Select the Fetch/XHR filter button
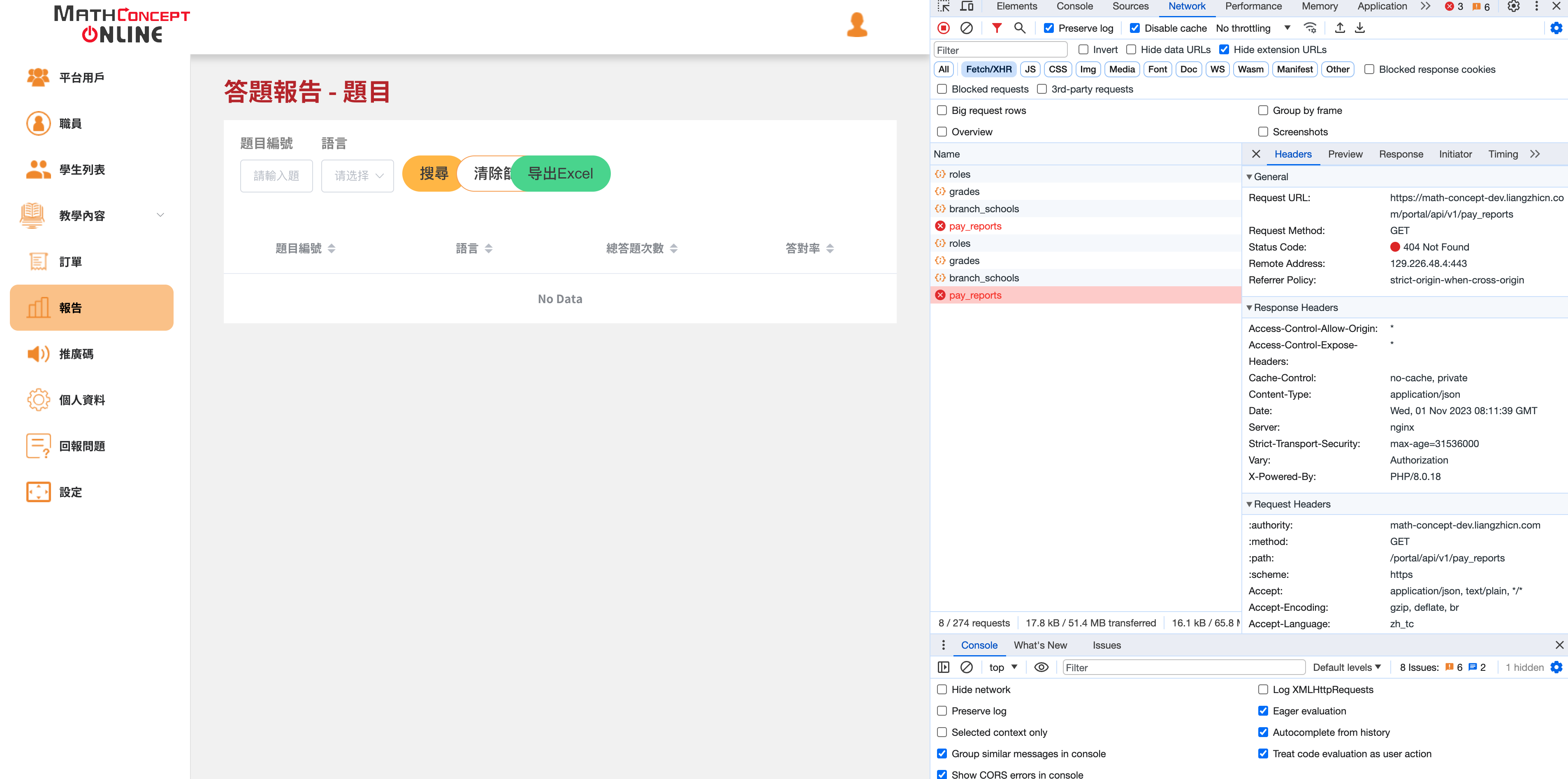1568x779 pixels. 988,70
